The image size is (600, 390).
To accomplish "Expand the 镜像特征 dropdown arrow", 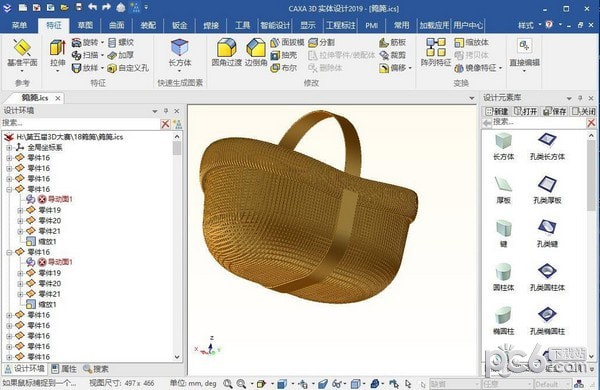I will pos(500,68).
